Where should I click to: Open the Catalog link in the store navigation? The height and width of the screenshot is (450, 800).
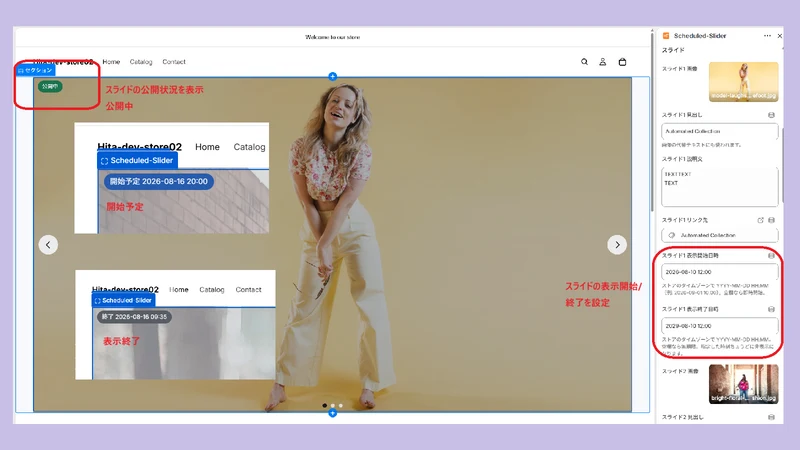141,62
